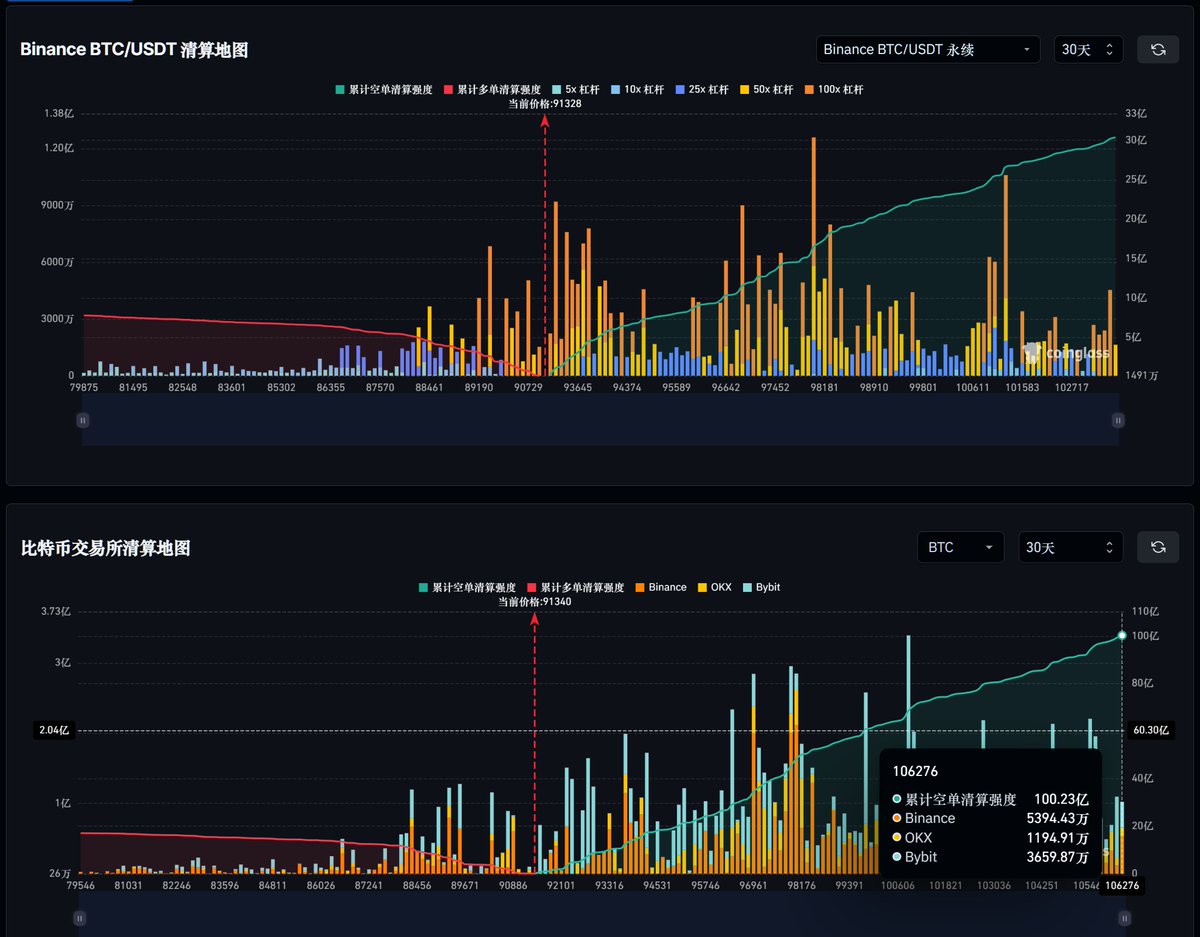The width and height of the screenshot is (1200, 937).
Task: Open the 30天 range dropdown in top chart
Action: [1088, 49]
